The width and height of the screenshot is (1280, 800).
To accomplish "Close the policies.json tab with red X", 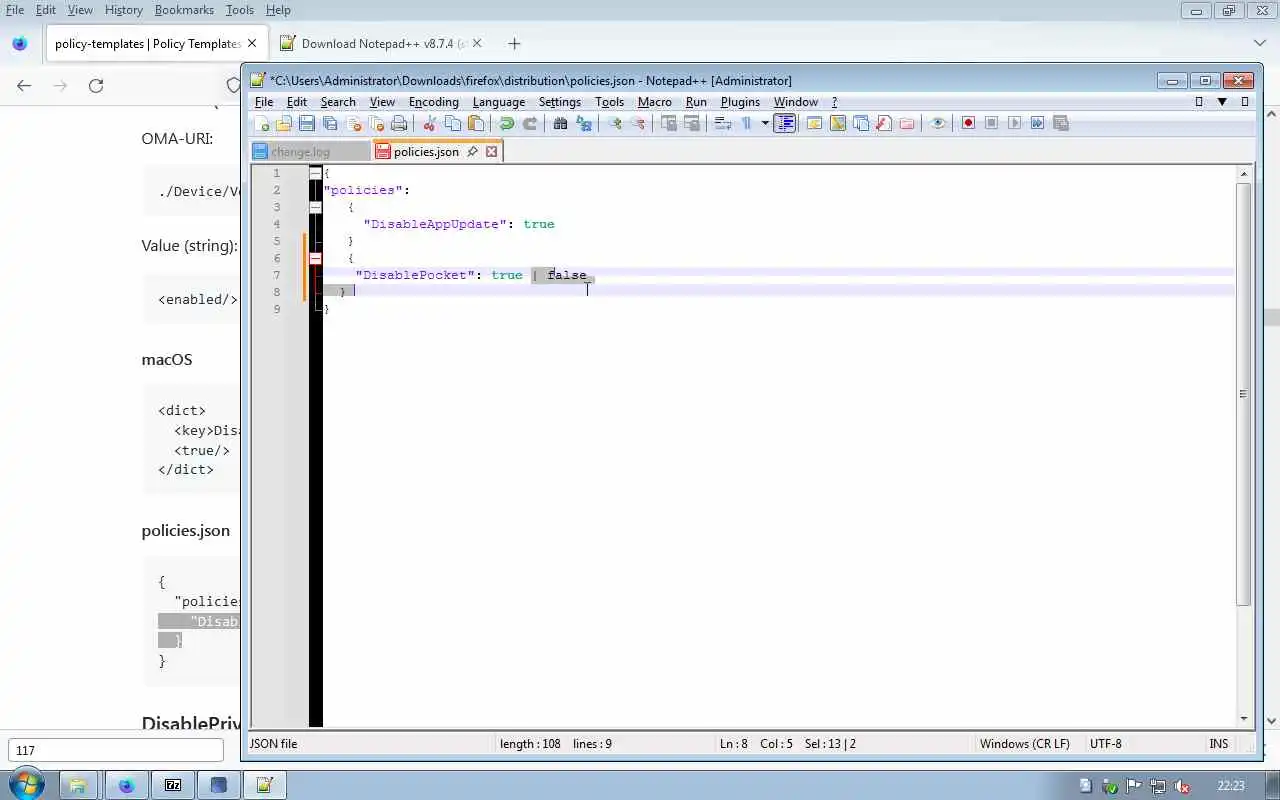I will (x=491, y=152).
